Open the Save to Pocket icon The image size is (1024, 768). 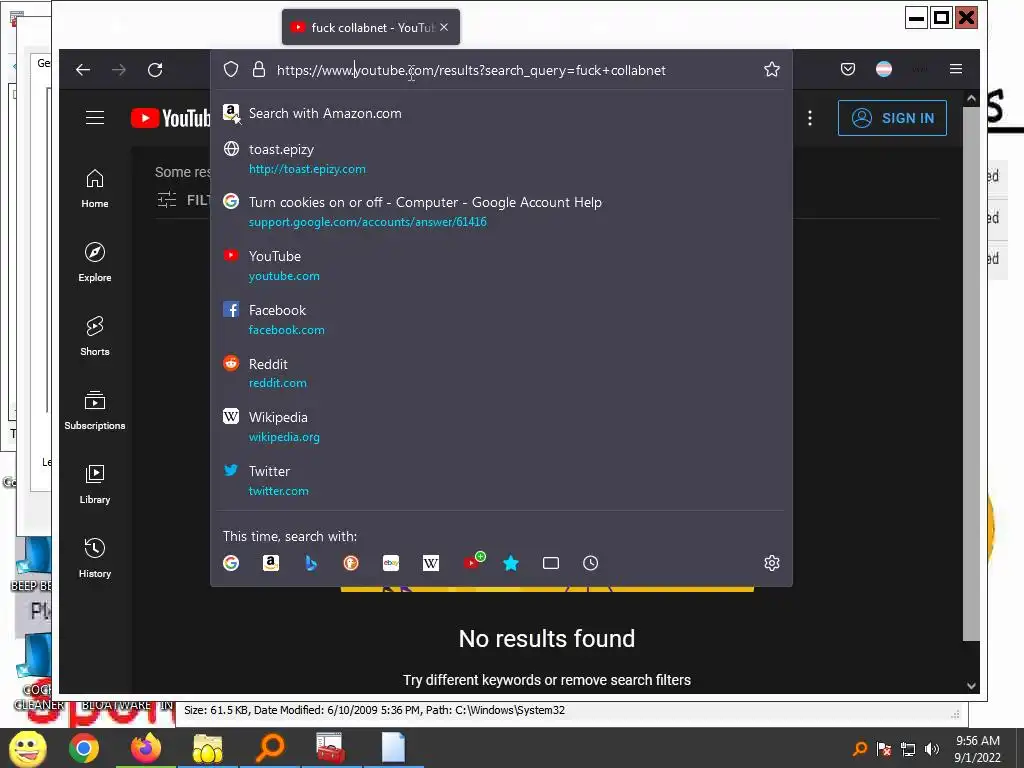[848, 69]
